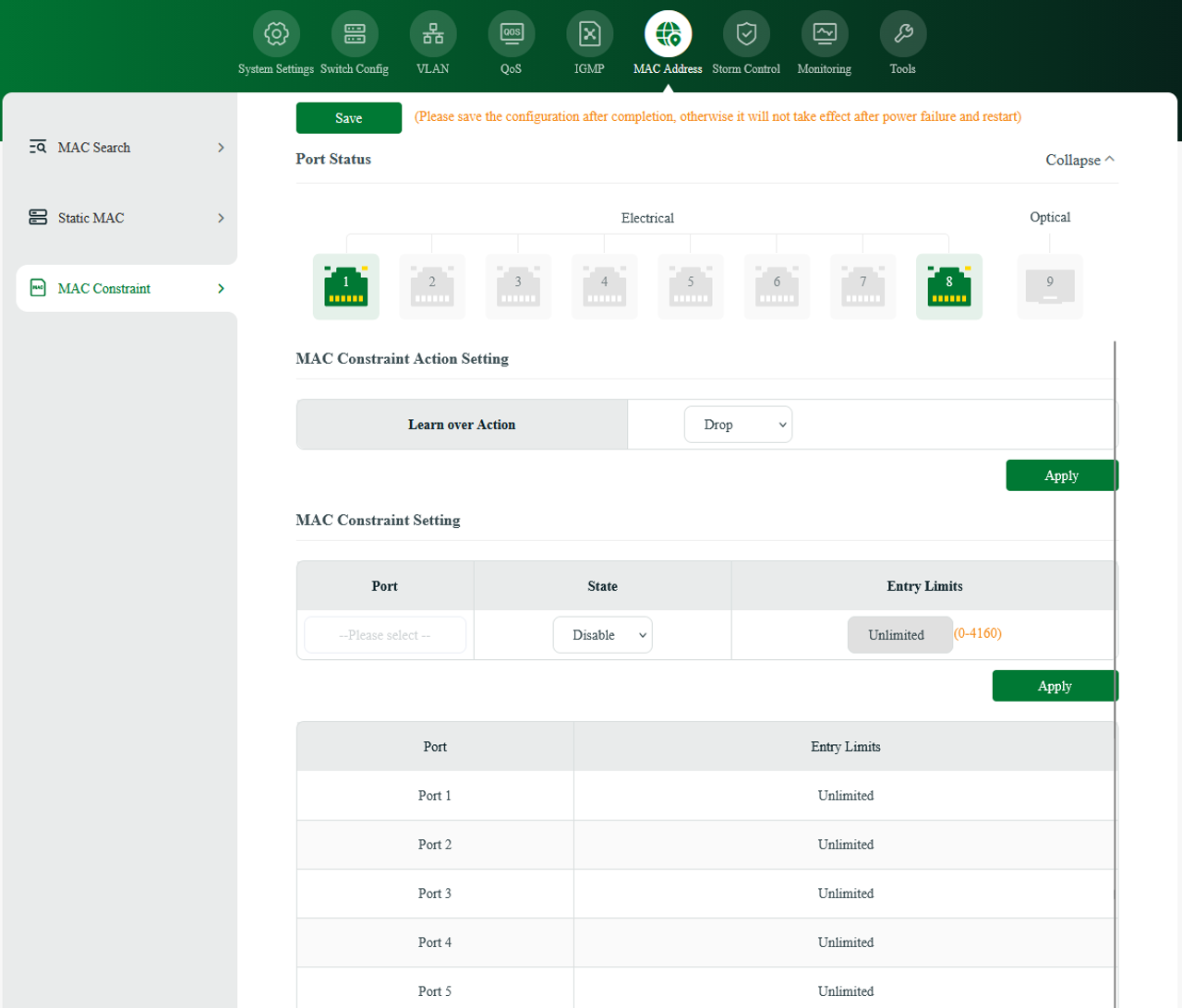Screen dimensions: 1182x1008
Task: Click the Save button
Action: pyautogui.click(x=348, y=117)
